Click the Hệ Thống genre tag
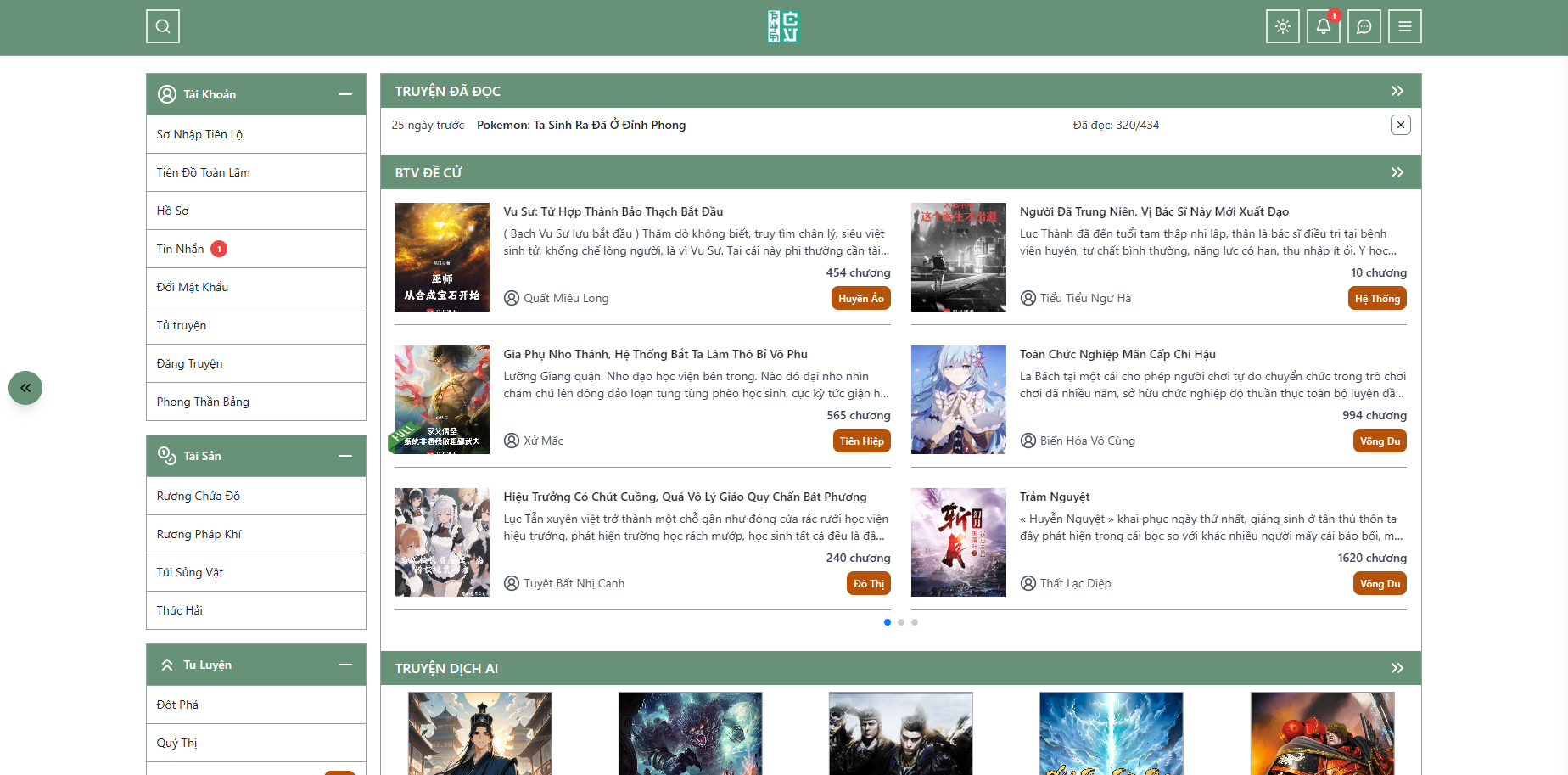This screenshot has height=775, width=1568. (x=1376, y=298)
